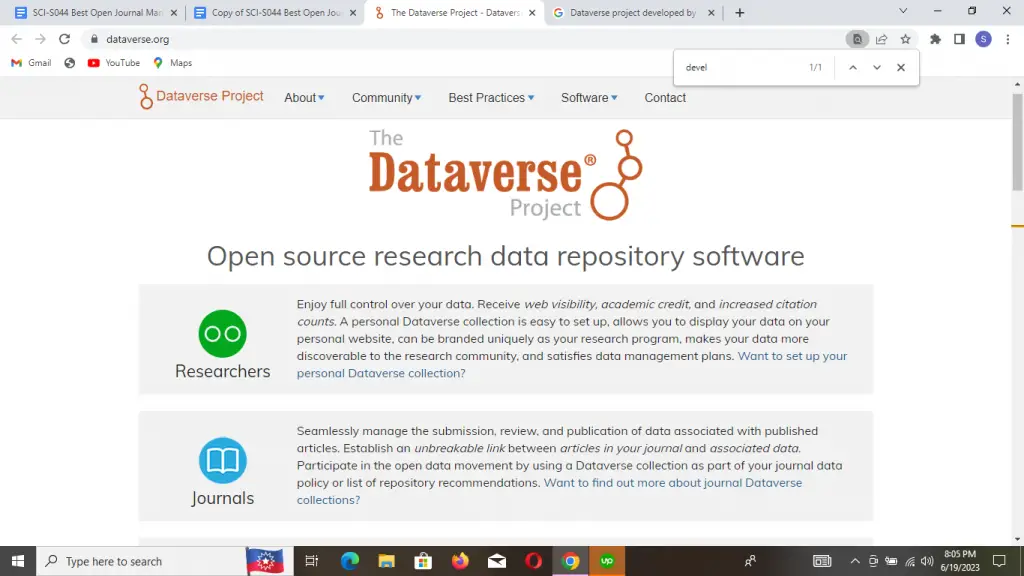
Task: Open Firefox from the Windows taskbar
Action: tap(460, 561)
